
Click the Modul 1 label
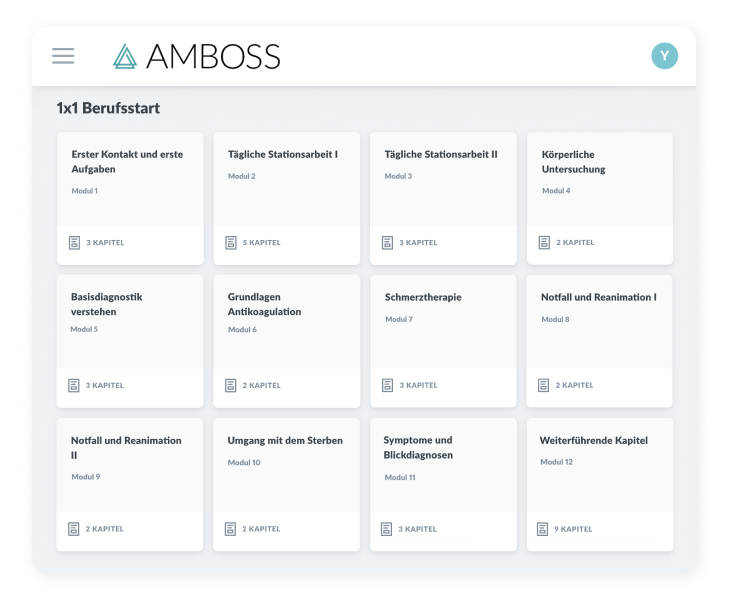click(x=85, y=191)
